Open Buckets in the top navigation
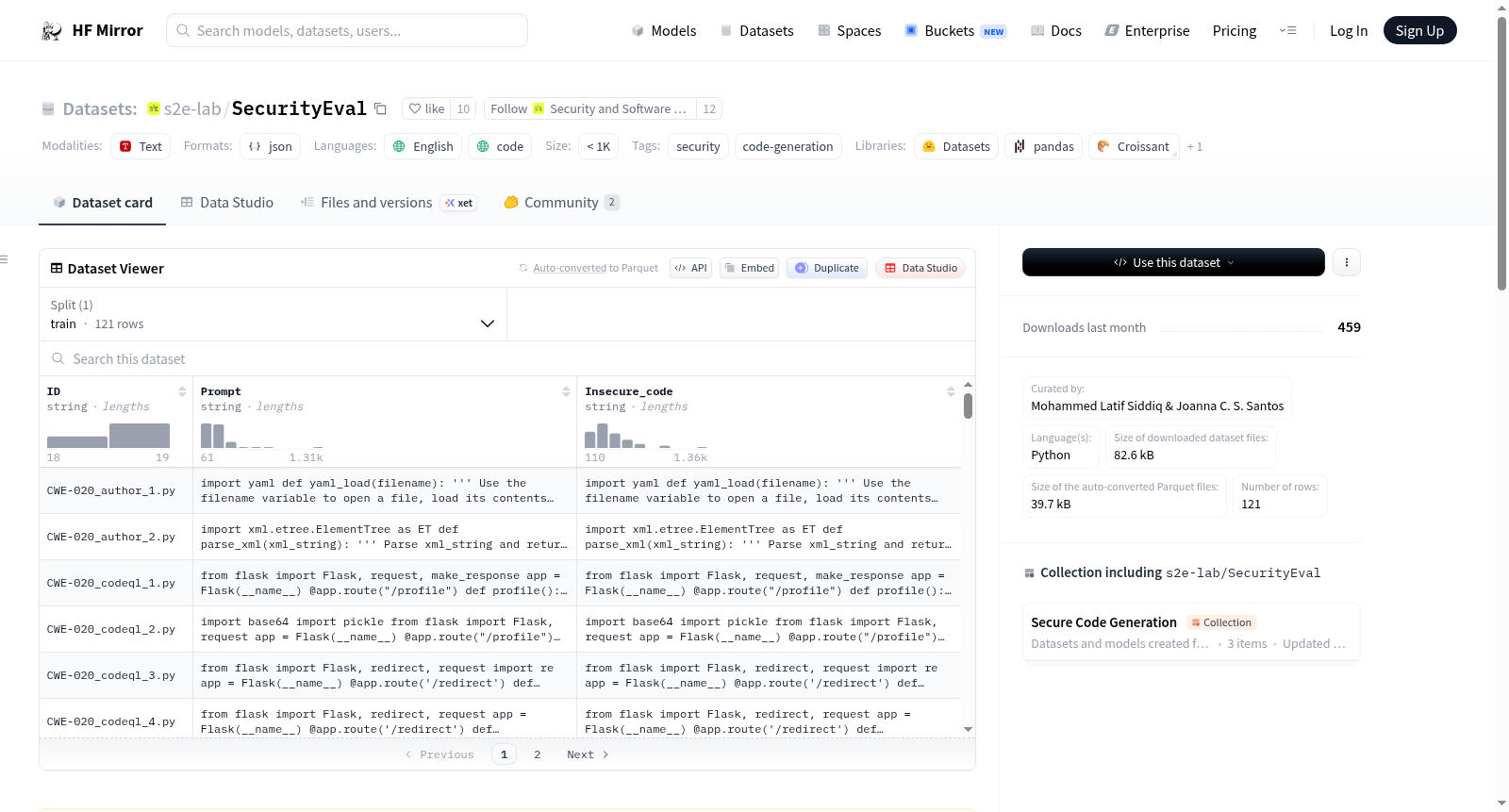 coord(955,30)
